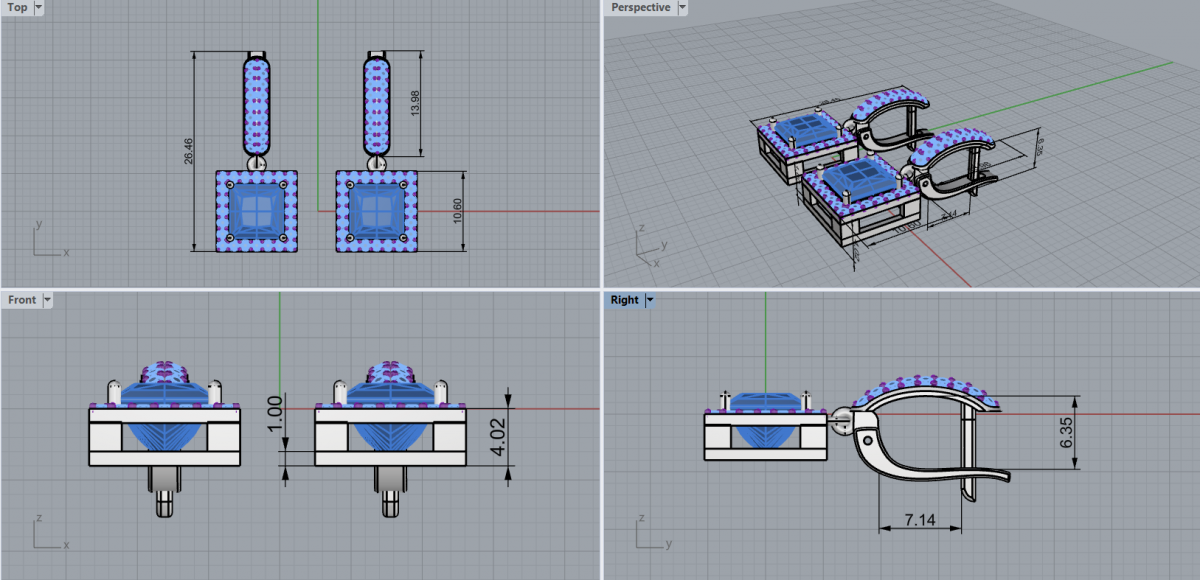Select the 7.14 dimension in Right view
This screenshot has width=1200, height=580.
[x=919, y=518]
